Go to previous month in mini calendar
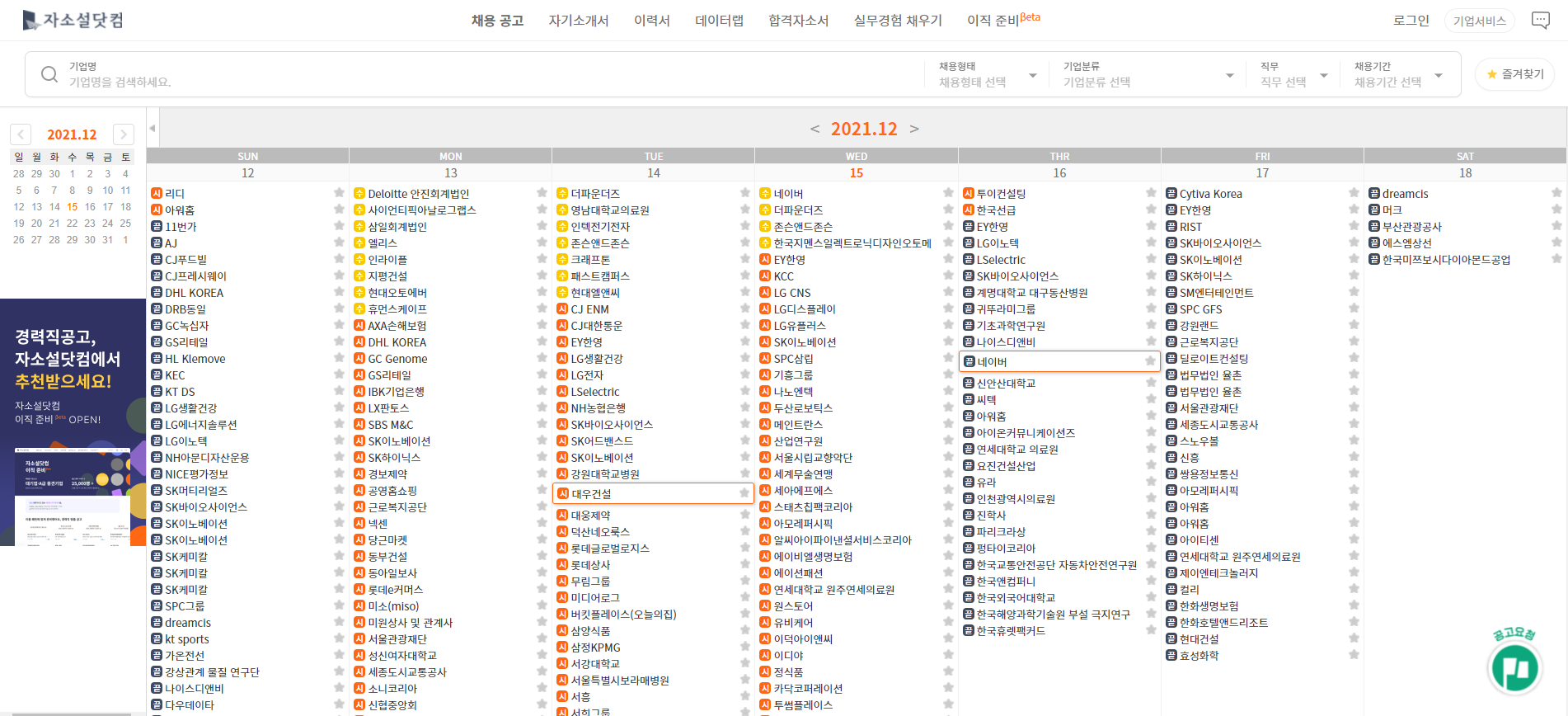The height and width of the screenshot is (716, 1568). click(x=21, y=134)
